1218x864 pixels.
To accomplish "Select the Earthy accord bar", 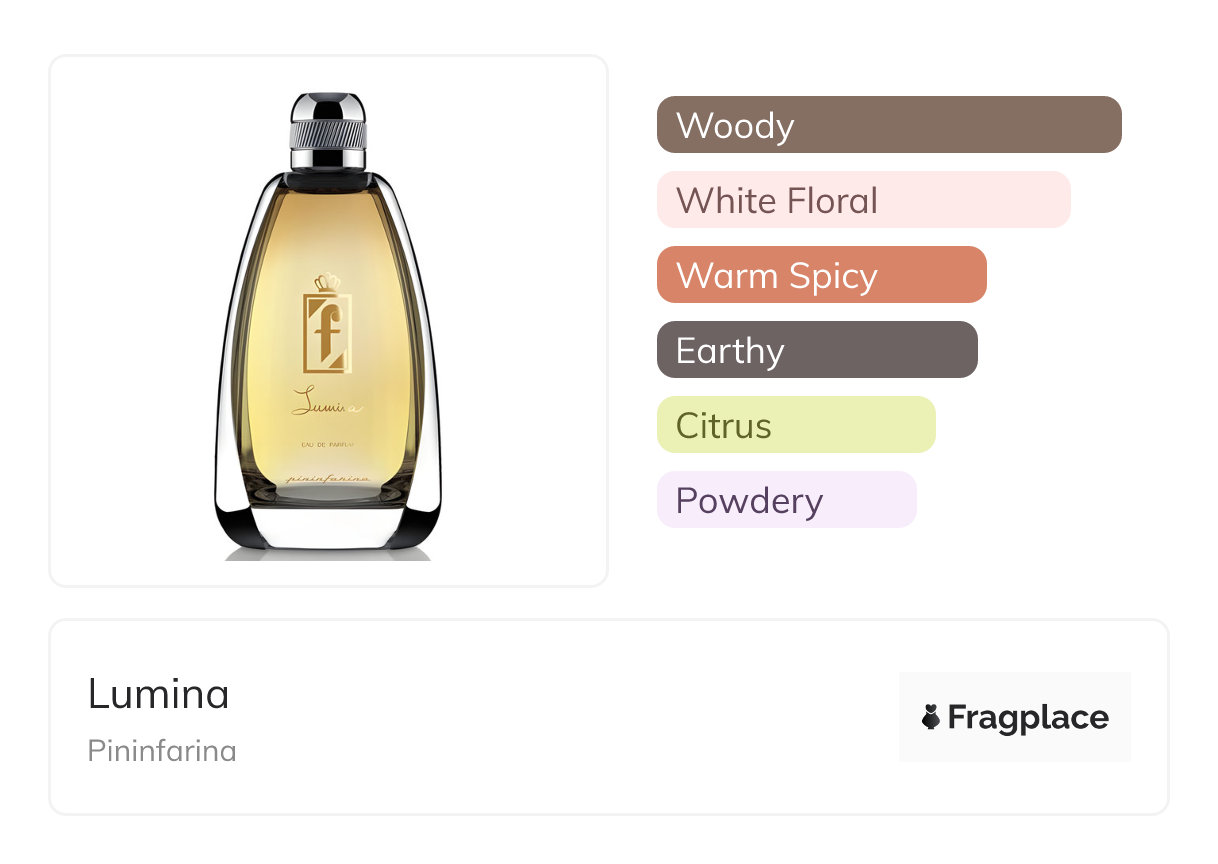I will [816, 350].
